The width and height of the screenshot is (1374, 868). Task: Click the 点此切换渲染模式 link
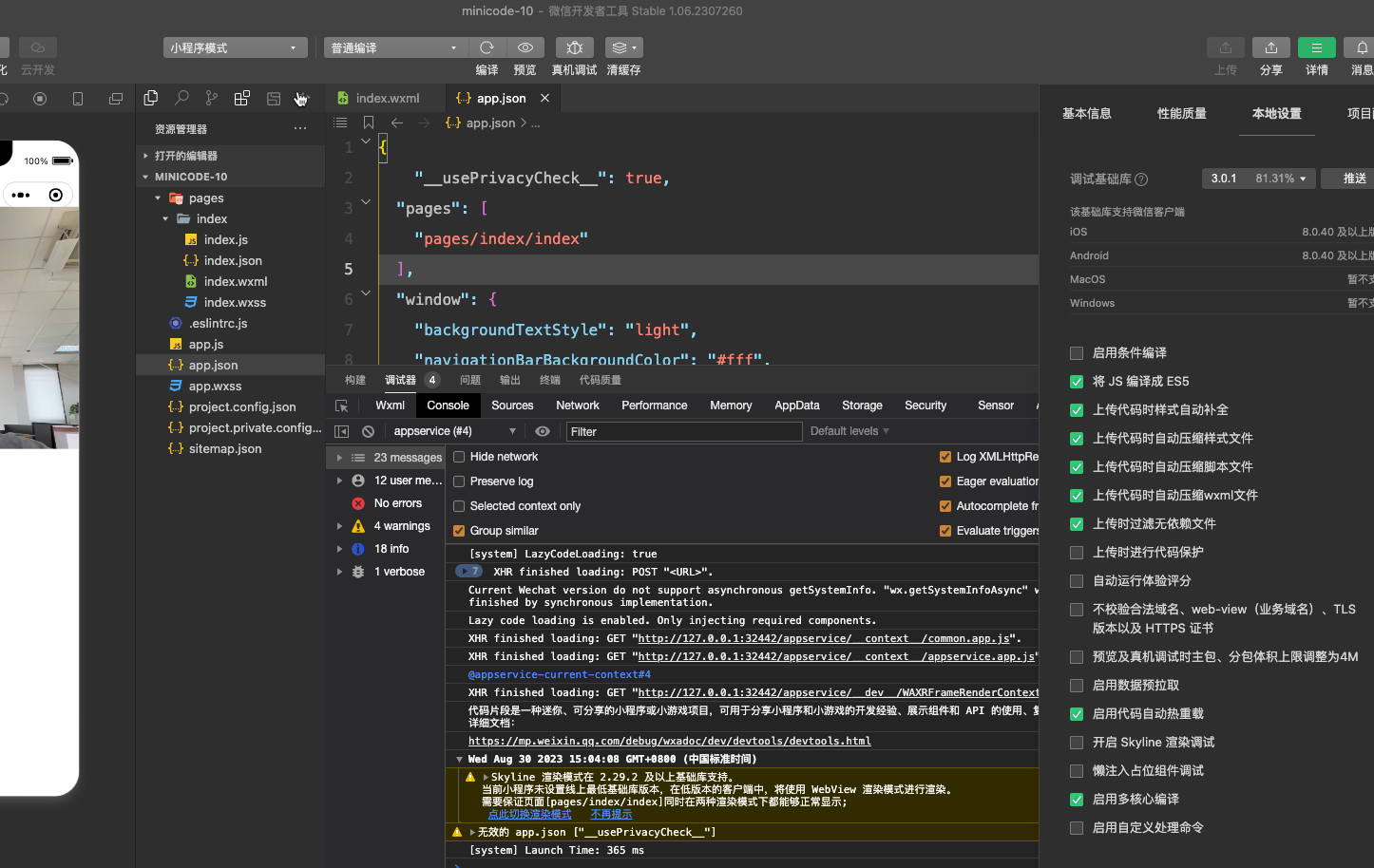tap(529, 814)
